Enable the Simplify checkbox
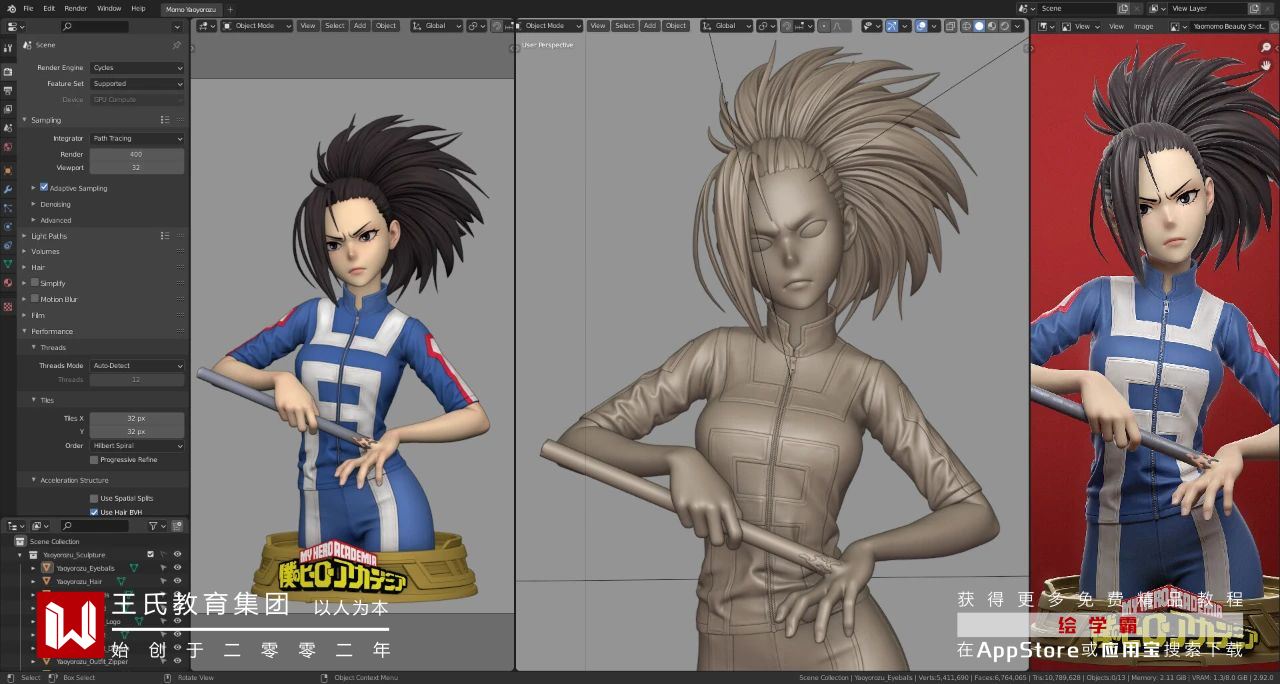The image size is (1280, 684). point(35,283)
